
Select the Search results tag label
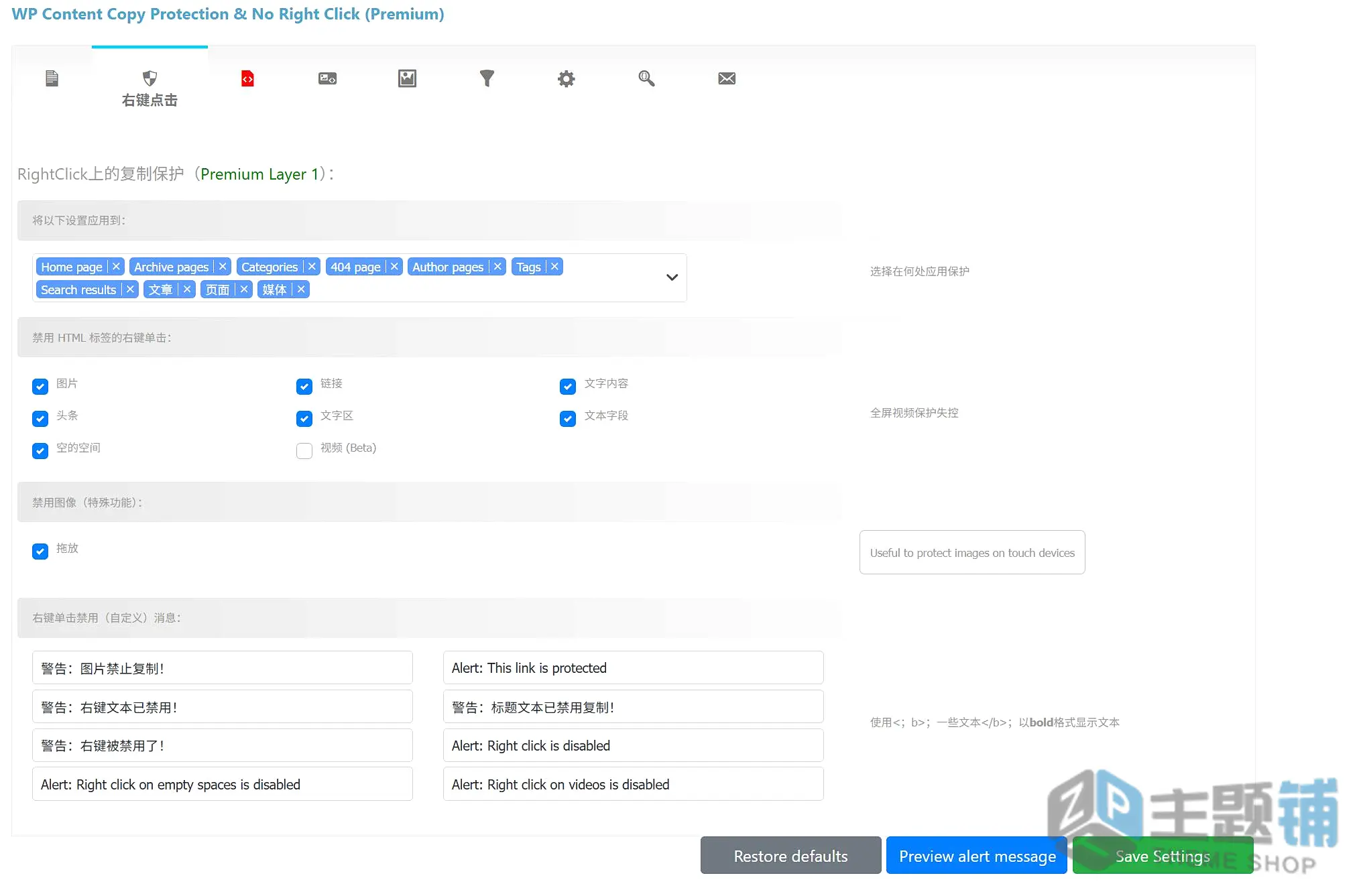tap(78, 290)
